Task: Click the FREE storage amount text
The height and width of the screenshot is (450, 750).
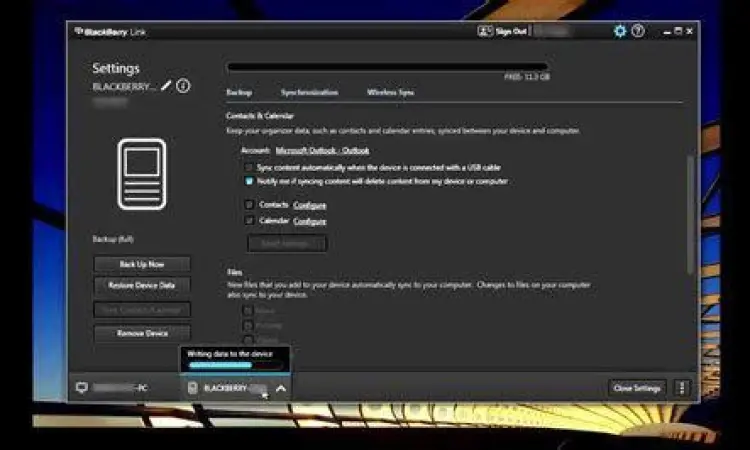Action: tap(527, 77)
